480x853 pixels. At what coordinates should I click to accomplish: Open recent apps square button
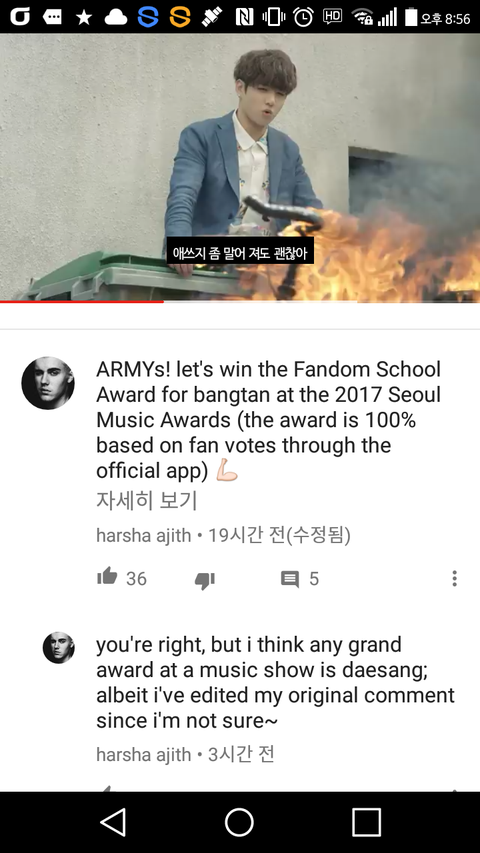tap(366, 821)
